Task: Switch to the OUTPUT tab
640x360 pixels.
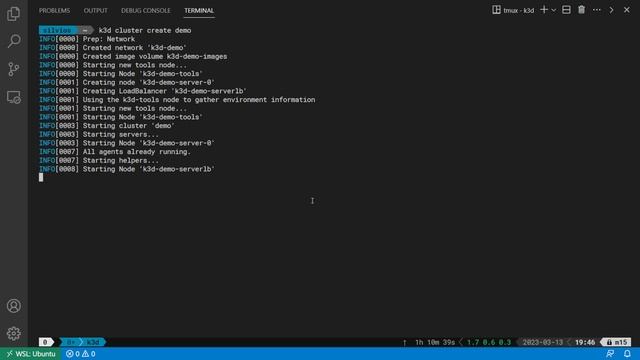Action: [x=96, y=11]
